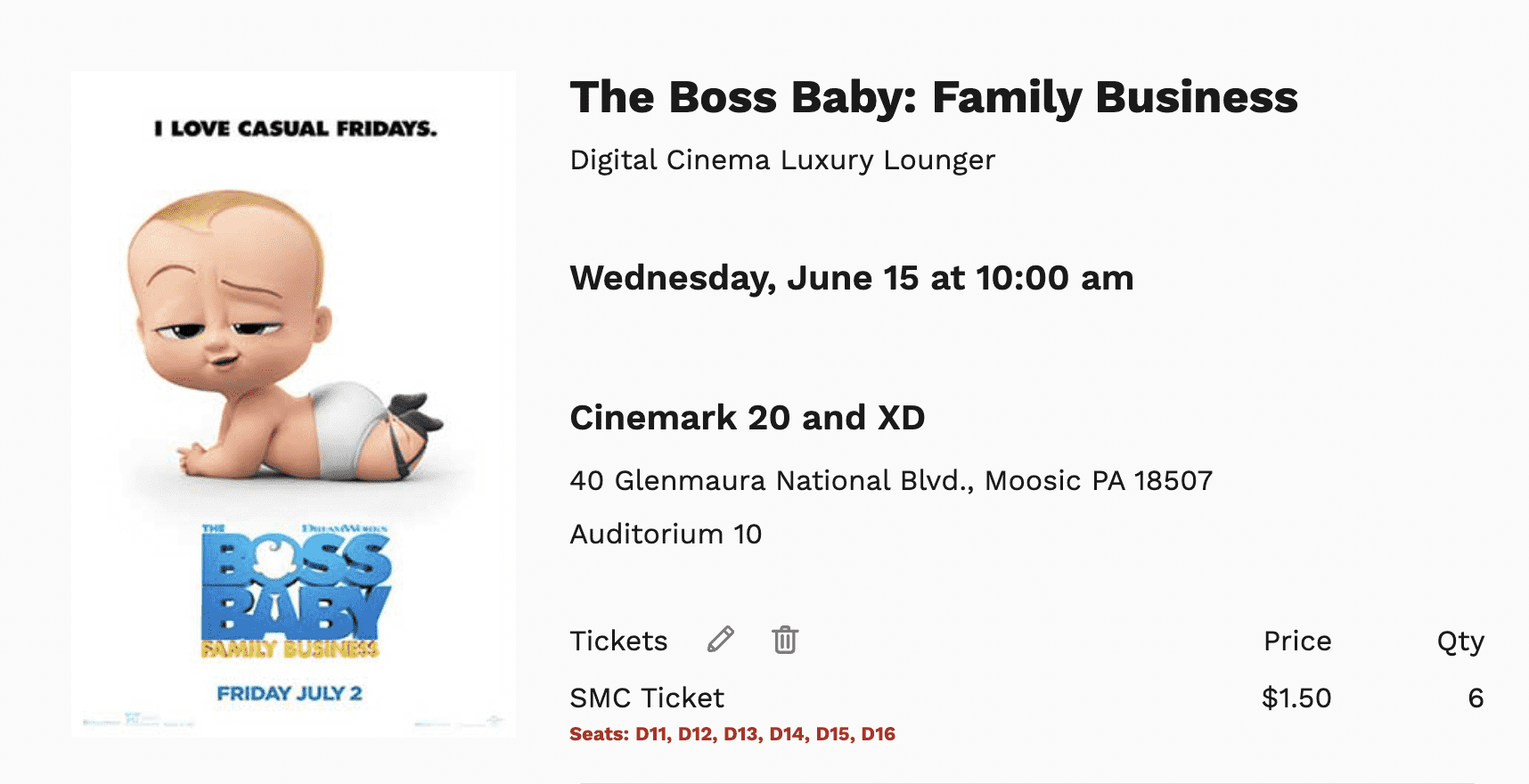Click the Digital Cinema Luxury Lounger label
This screenshot has width=1529, height=784.
(782, 160)
